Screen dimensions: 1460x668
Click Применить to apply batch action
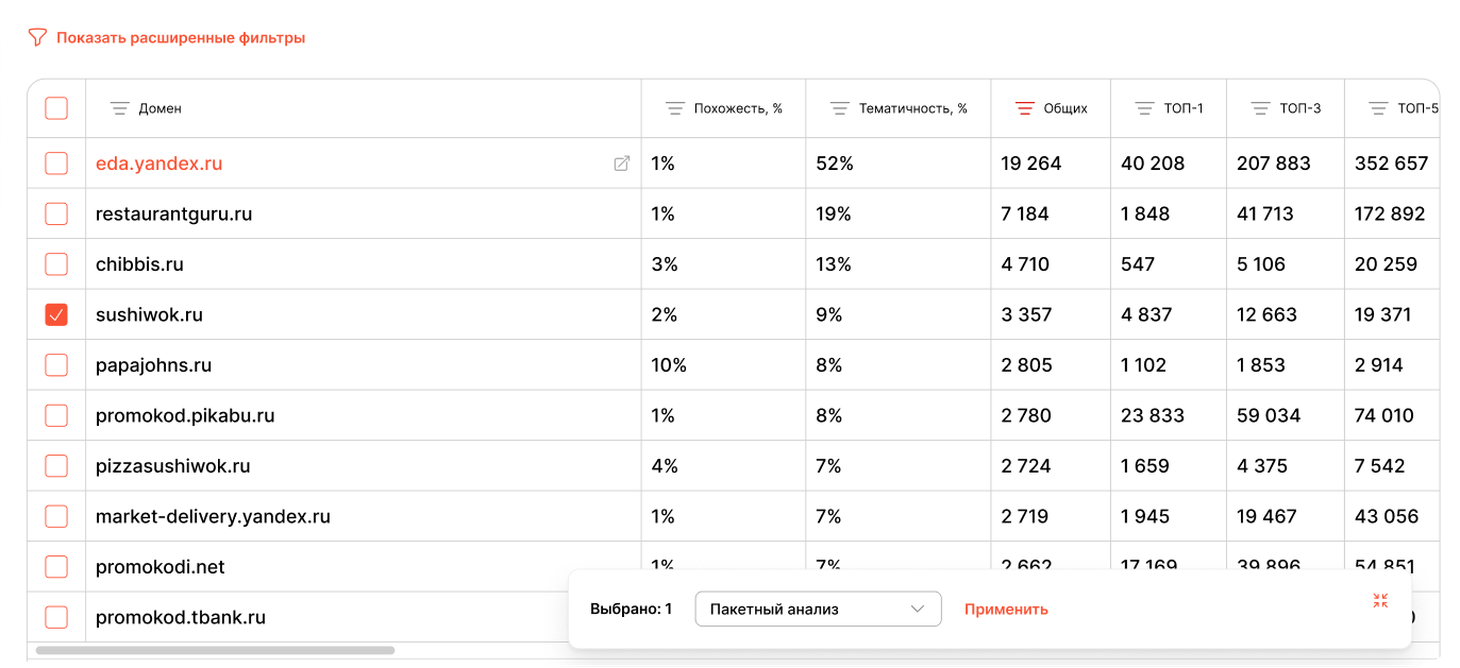pyautogui.click(x=1006, y=609)
